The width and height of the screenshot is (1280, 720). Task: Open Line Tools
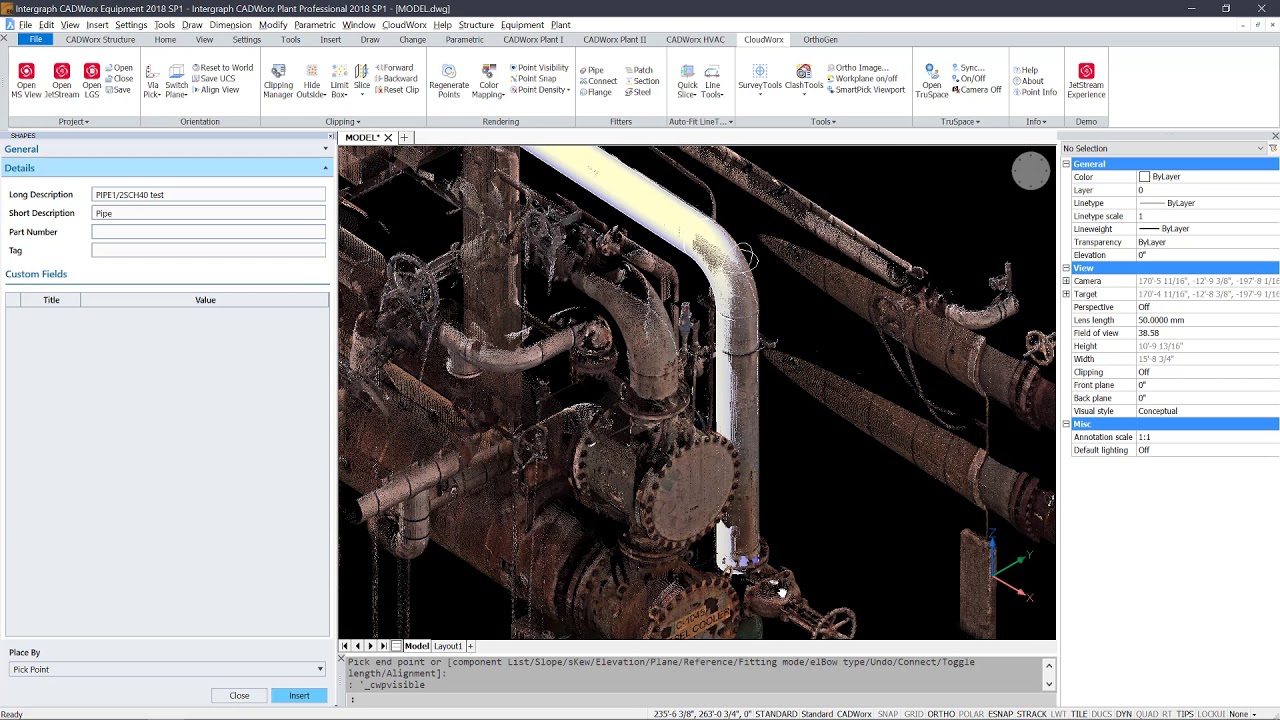712,81
